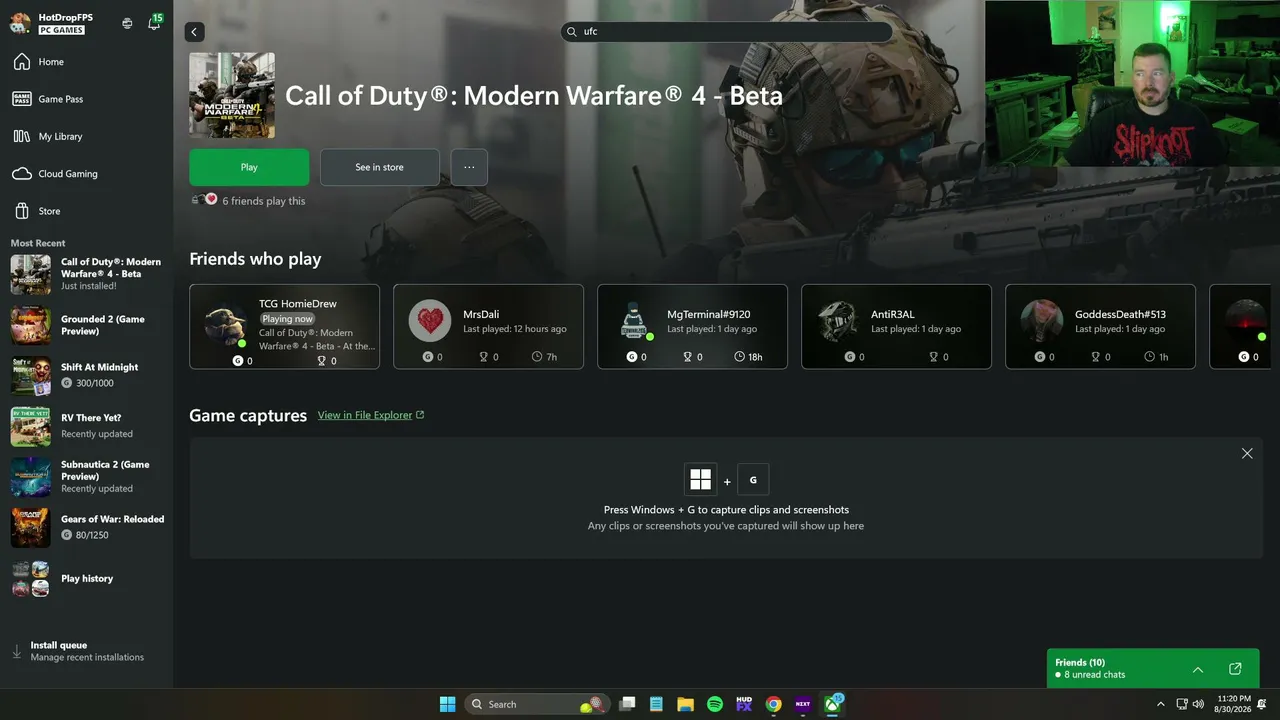Go back using the back arrow button
Image resolution: width=1280 pixels, height=720 pixels.
pos(195,32)
